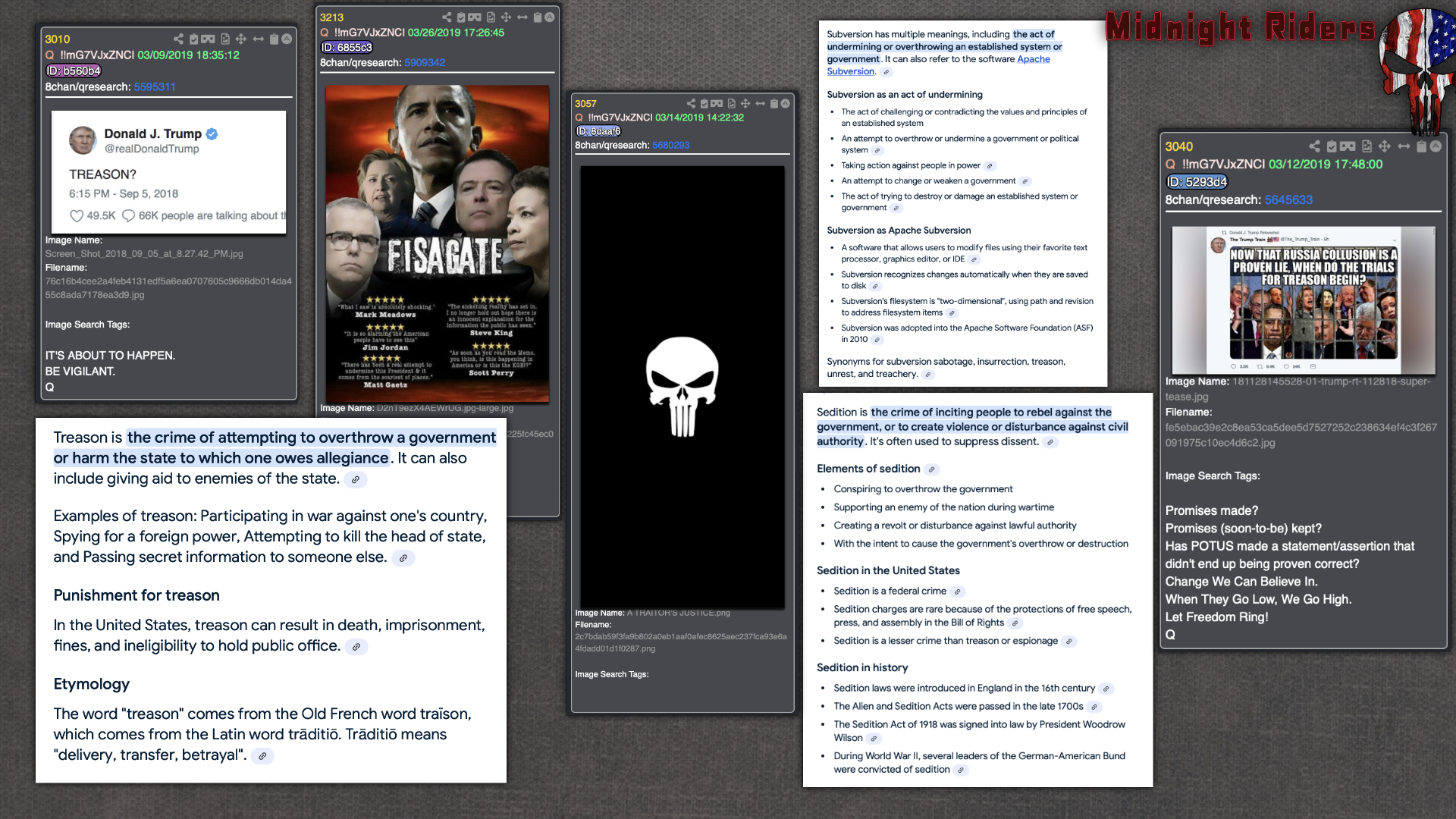
Task: Click the ID: b560b4 badge
Action: point(74,71)
